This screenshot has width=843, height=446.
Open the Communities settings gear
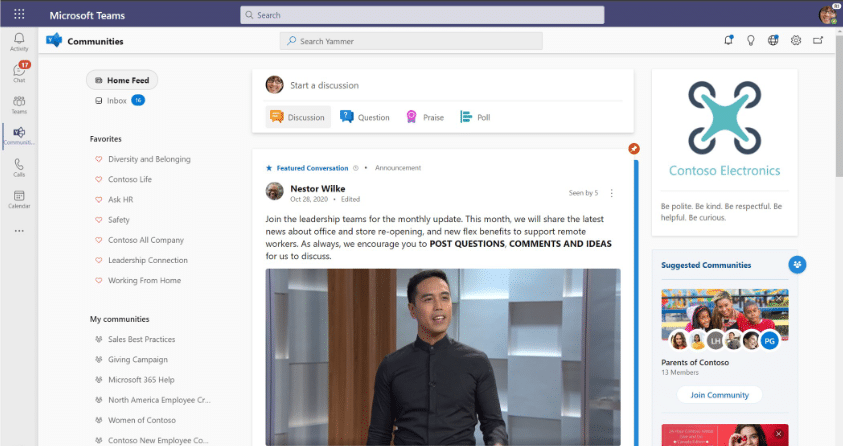pyautogui.click(x=796, y=41)
